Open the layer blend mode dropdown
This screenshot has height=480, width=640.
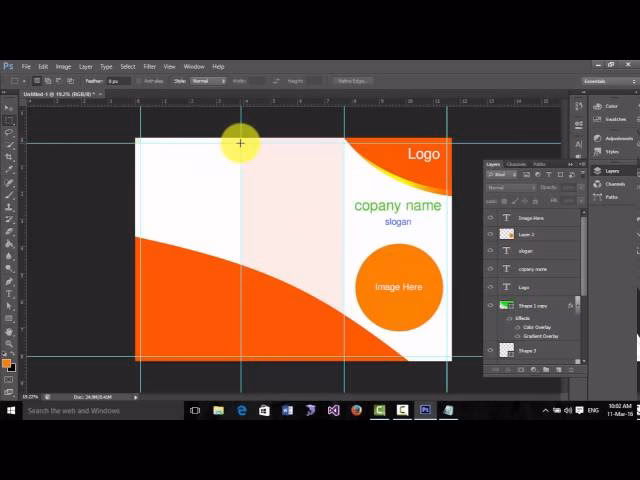click(x=510, y=187)
